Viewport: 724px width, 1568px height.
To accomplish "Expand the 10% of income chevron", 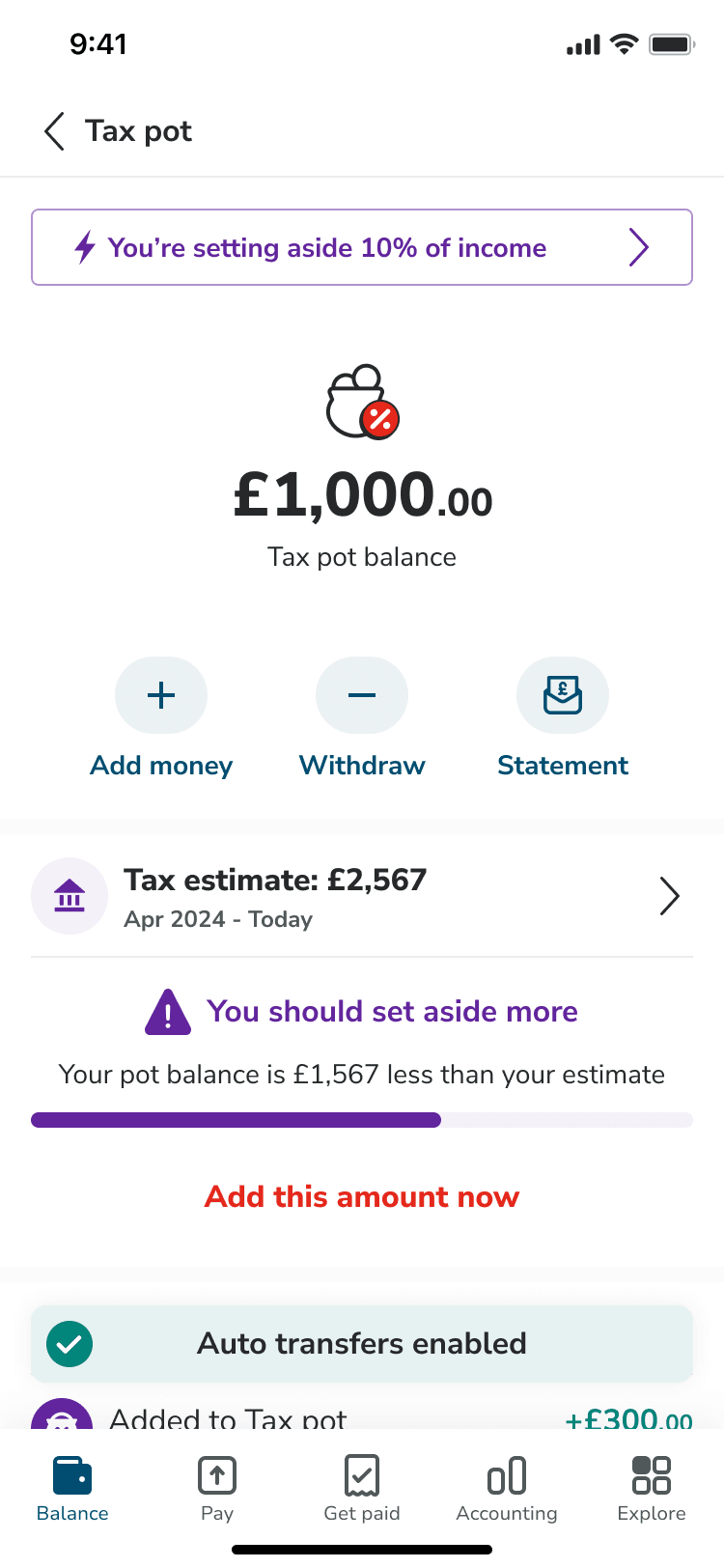I will coord(638,247).
